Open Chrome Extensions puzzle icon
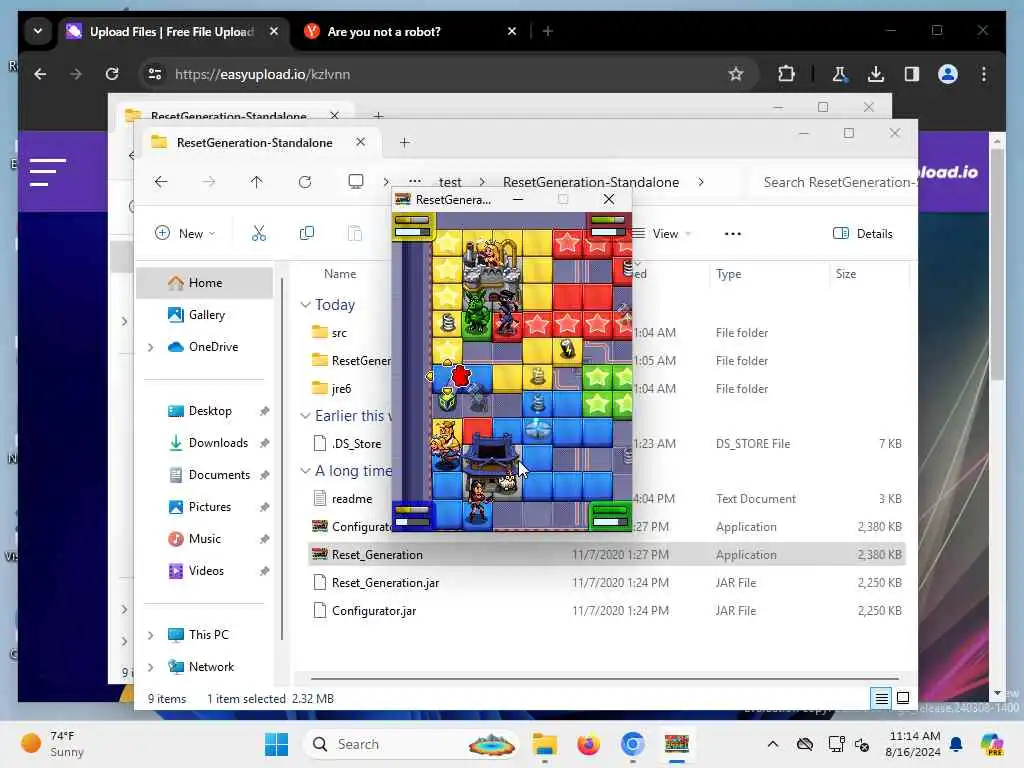Viewport: 1024px width, 768px height. [x=786, y=74]
